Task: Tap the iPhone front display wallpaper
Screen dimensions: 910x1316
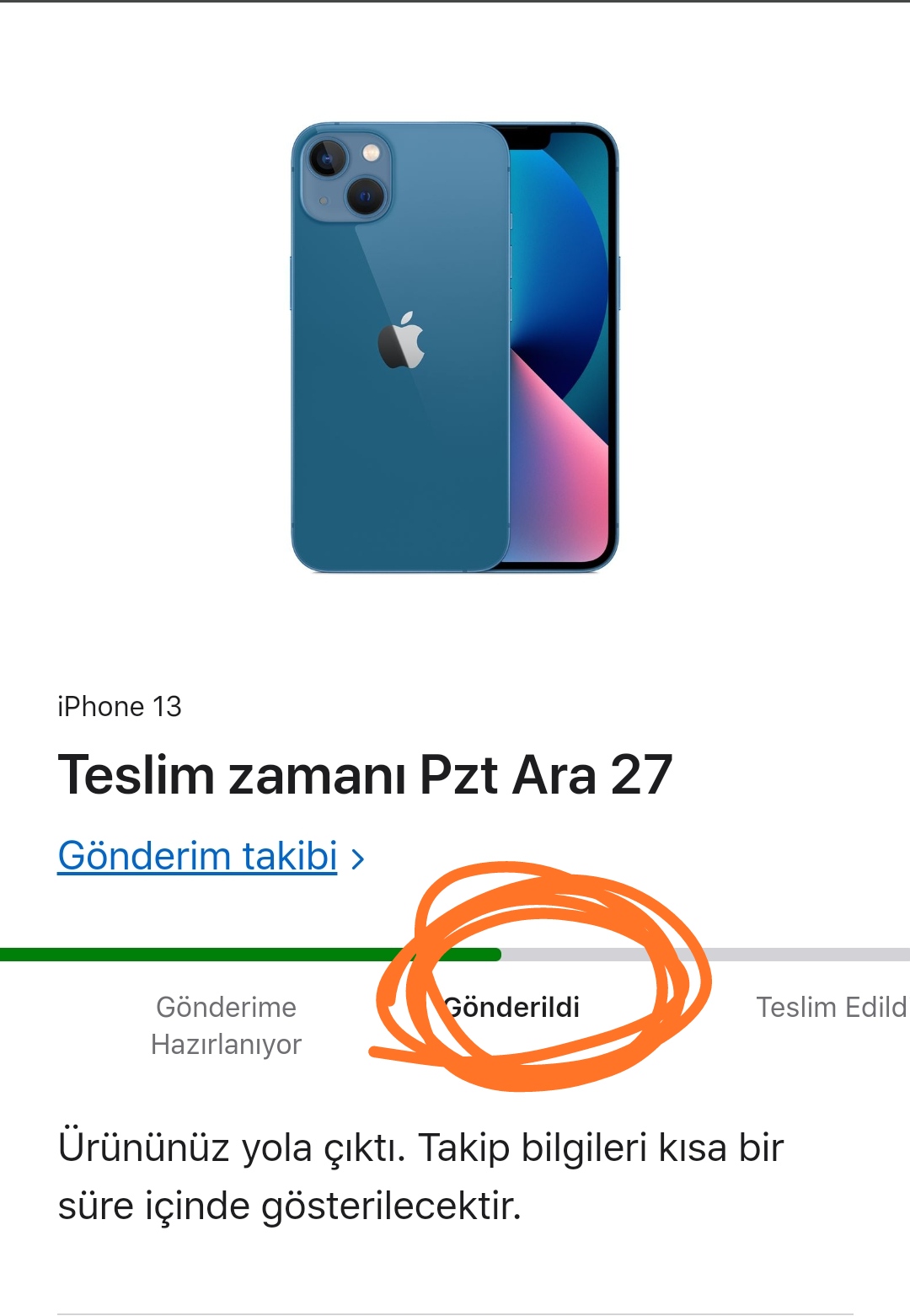Action: 558,347
